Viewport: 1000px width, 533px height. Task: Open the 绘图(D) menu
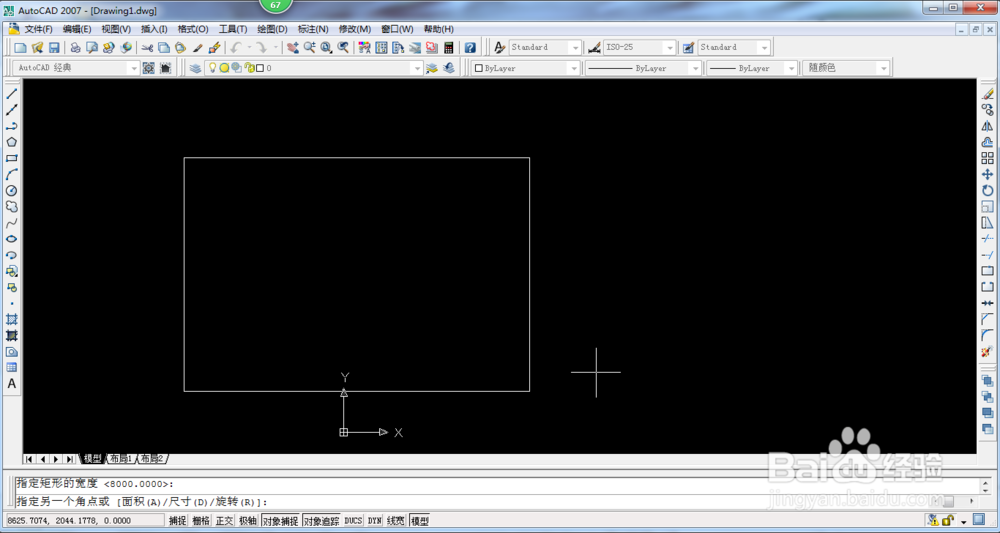click(x=272, y=29)
